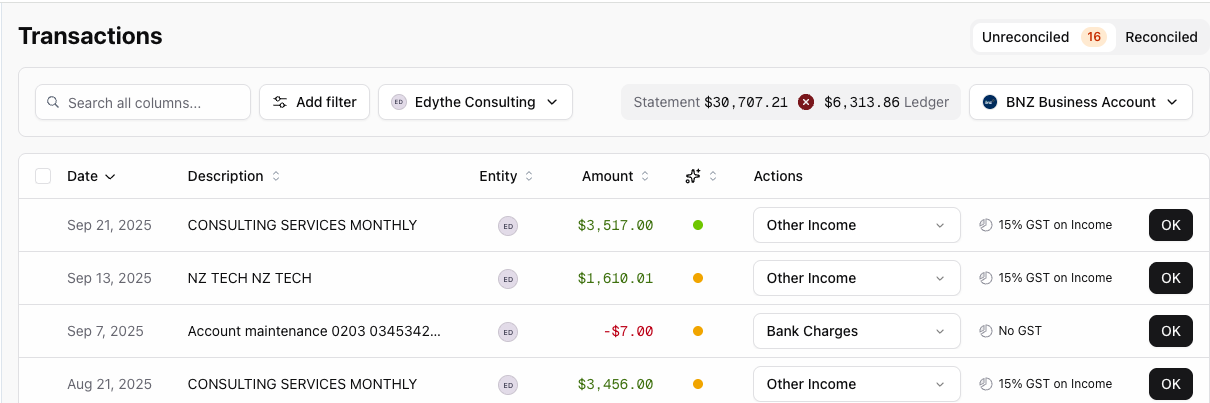Click the orange confidence dot on Sep 7 row

click(698, 331)
